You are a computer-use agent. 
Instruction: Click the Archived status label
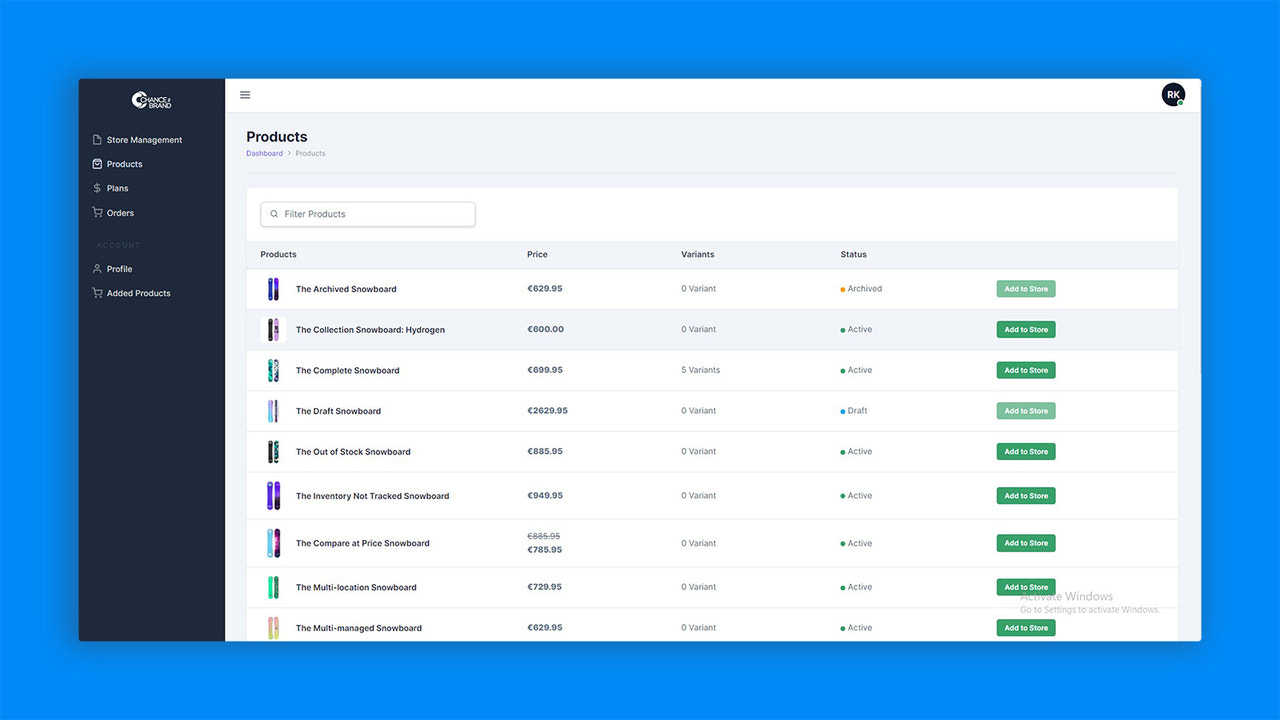pyautogui.click(x=864, y=289)
